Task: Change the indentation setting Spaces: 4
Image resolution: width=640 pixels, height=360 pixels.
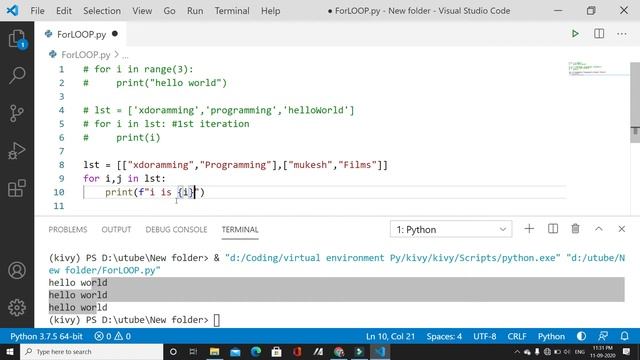Action: point(444,336)
